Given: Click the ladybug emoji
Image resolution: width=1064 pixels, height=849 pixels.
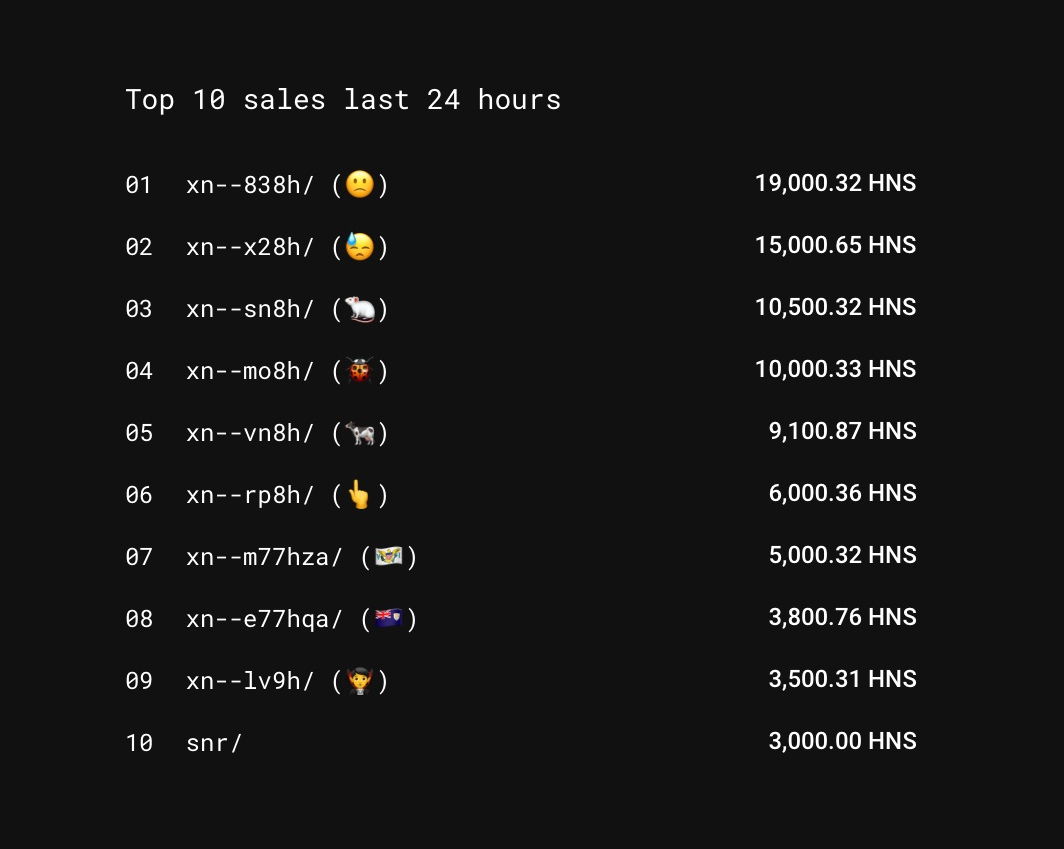Looking at the screenshot, I should (360, 371).
